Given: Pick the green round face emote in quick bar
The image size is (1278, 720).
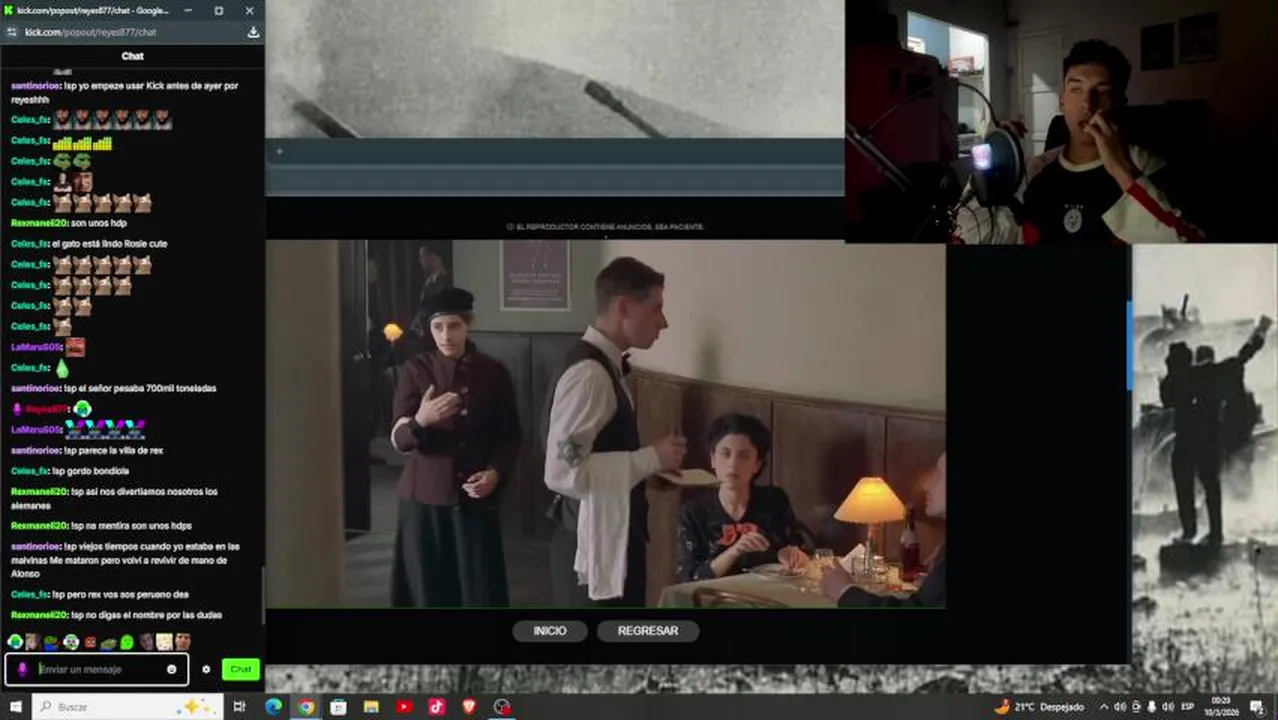Looking at the screenshot, I should [x=127, y=642].
